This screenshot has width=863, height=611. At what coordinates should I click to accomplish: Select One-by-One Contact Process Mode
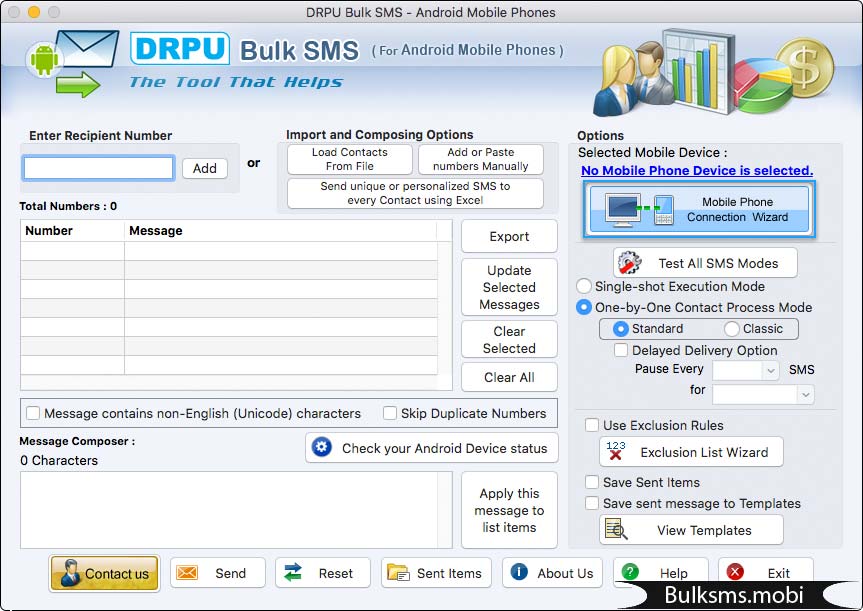[x=583, y=307]
